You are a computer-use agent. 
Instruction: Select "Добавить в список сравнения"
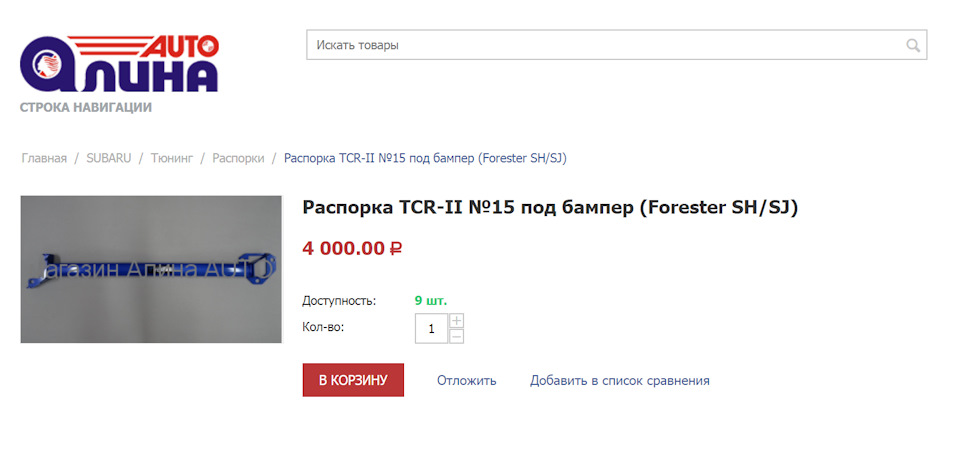coord(619,380)
